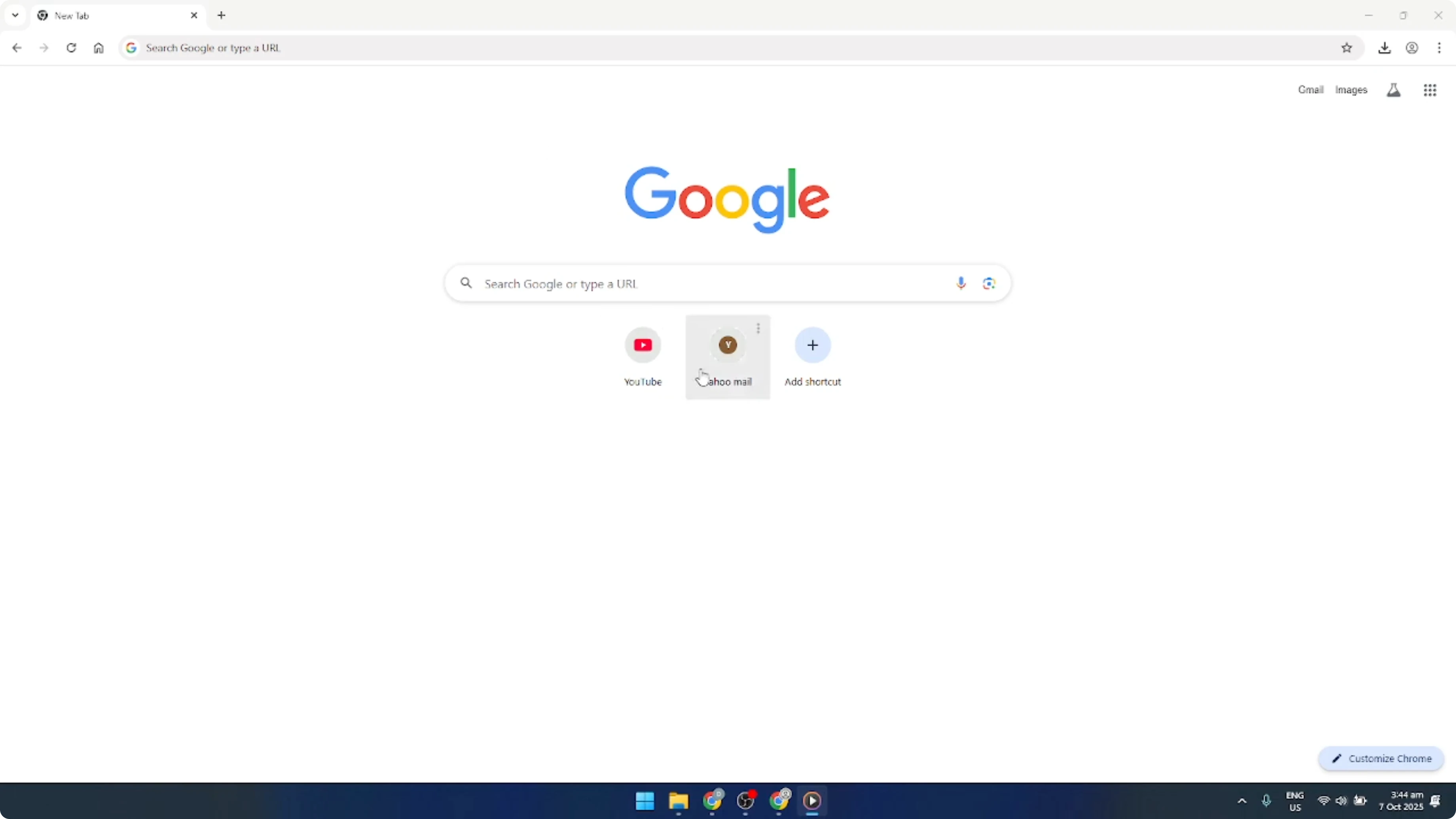Open the home page icon
Image resolution: width=1456 pixels, height=819 pixels.
click(x=99, y=48)
